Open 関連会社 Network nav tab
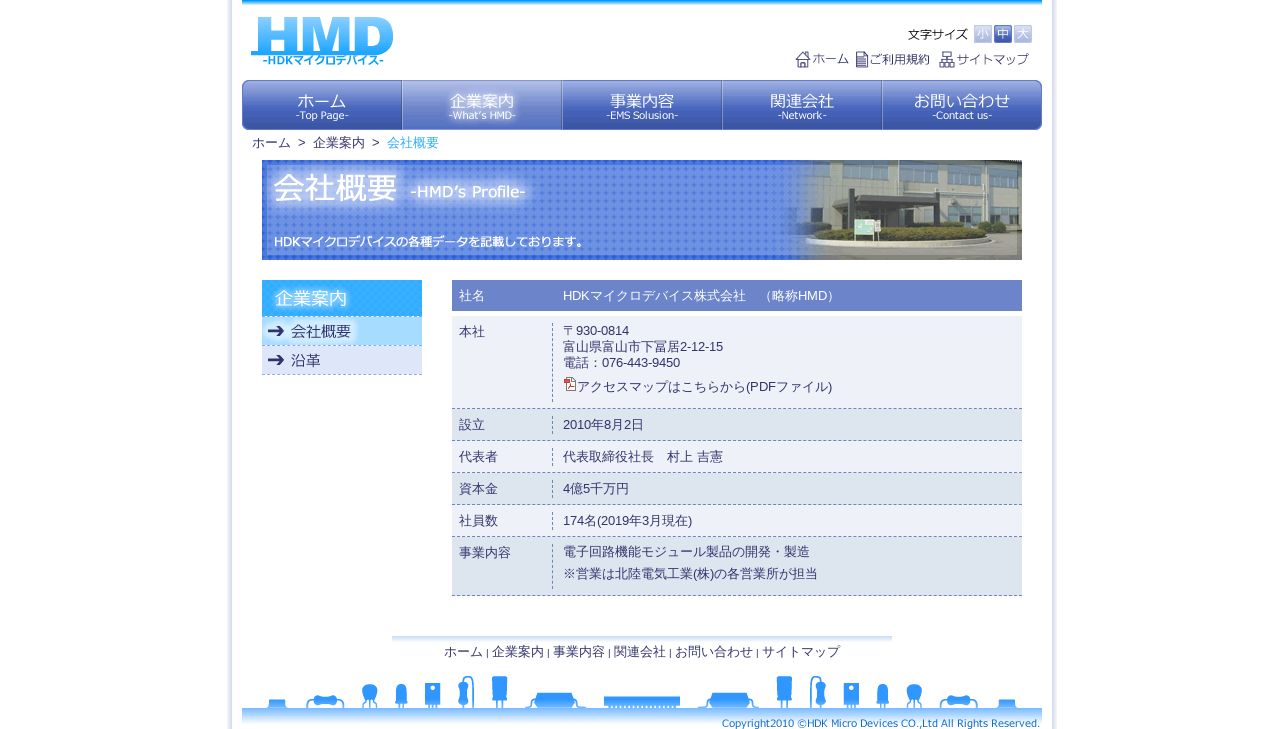The height and width of the screenshot is (729, 1284). pyautogui.click(x=802, y=105)
